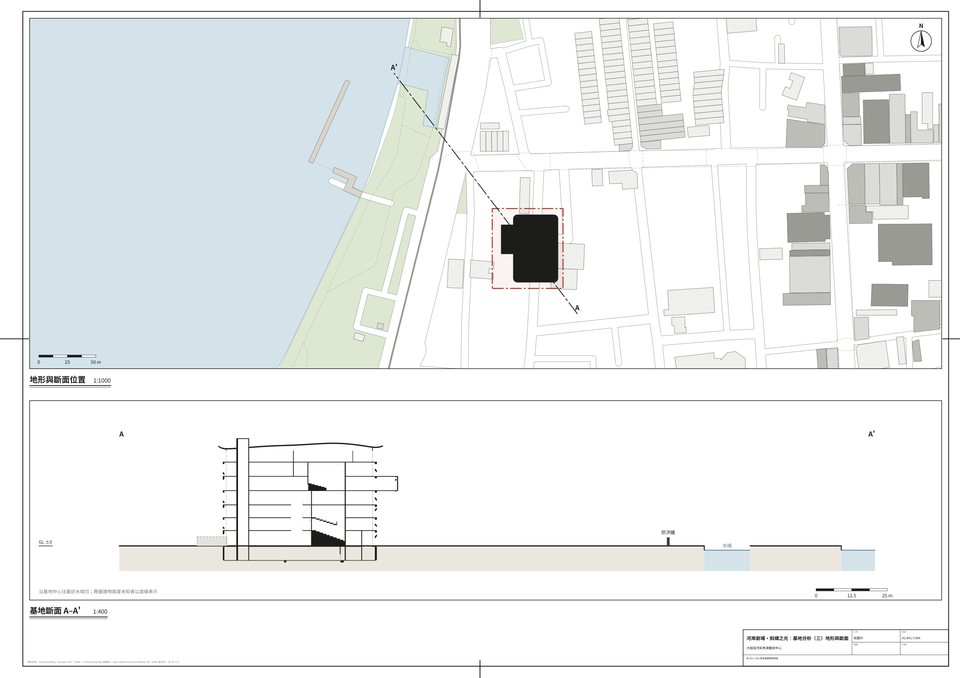
Task: Click the black building footprint on the plan
Action: coord(530,248)
